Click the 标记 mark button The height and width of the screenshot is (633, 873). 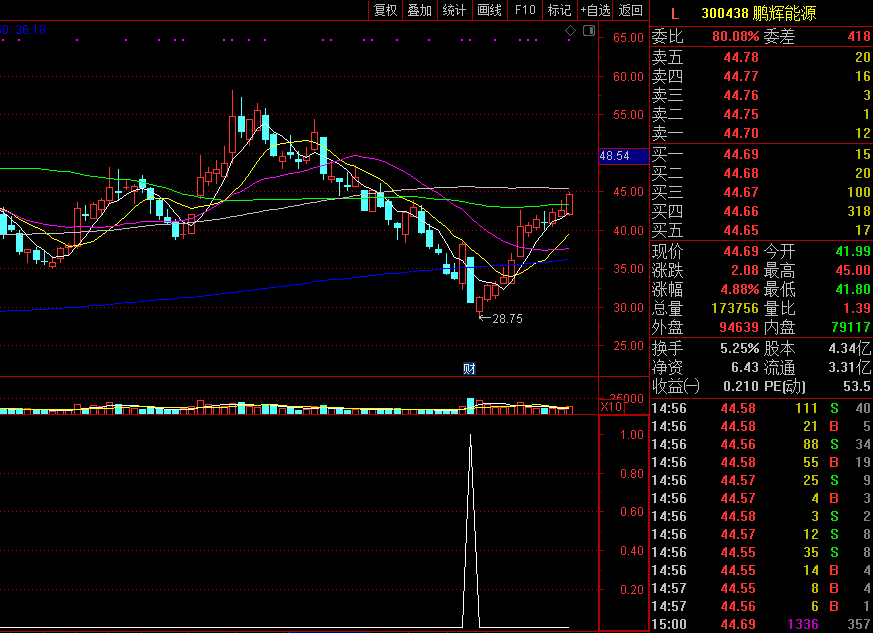click(x=559, y=10)
